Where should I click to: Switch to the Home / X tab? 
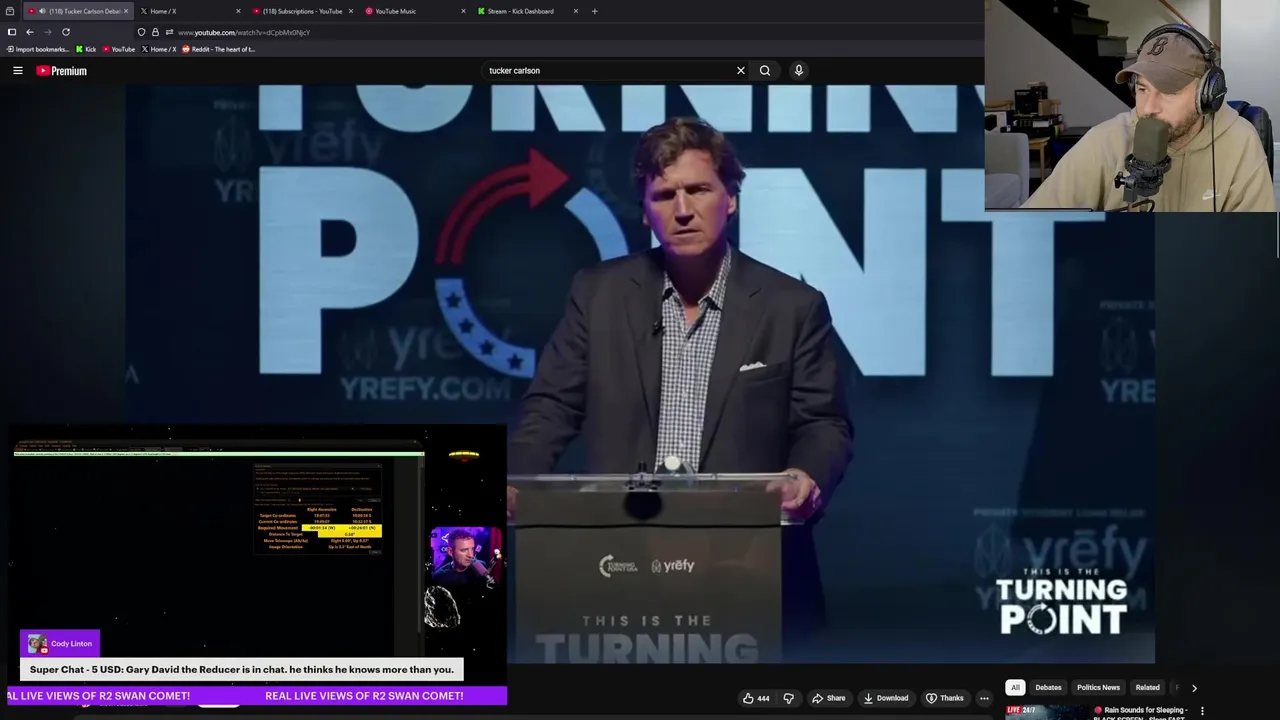pyautogui.click(x=189, y=11)
